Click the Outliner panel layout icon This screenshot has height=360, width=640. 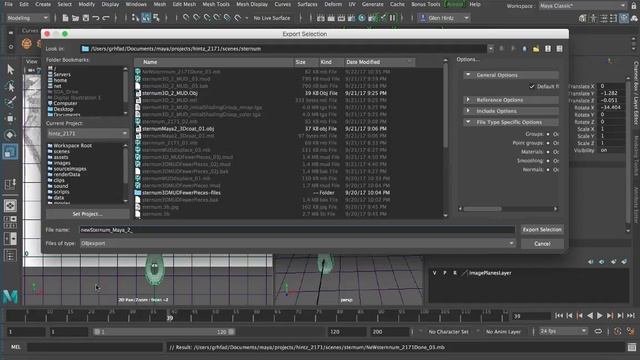point(10,256)
